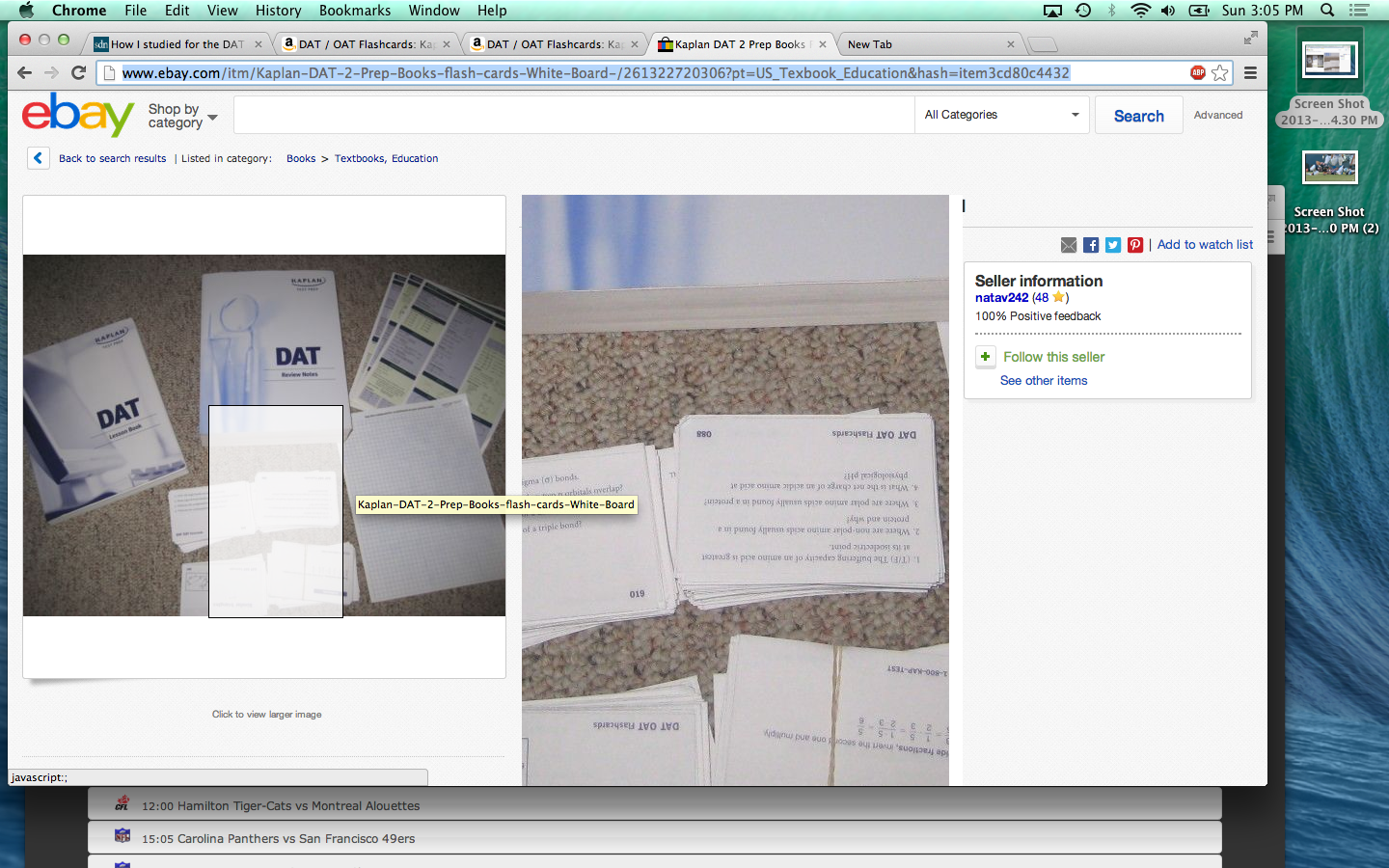This screenshot has height=868, width=1389.
Task: Open the Screen Shot PM (2) desktop file
Action: point(1329,193)
